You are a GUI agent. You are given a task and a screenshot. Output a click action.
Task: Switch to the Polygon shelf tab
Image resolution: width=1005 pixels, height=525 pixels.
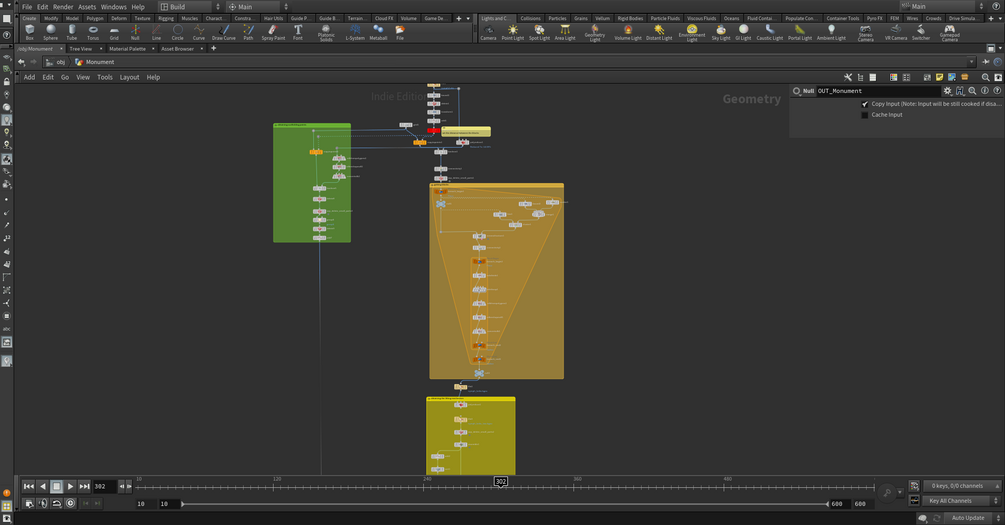[95, 19]
